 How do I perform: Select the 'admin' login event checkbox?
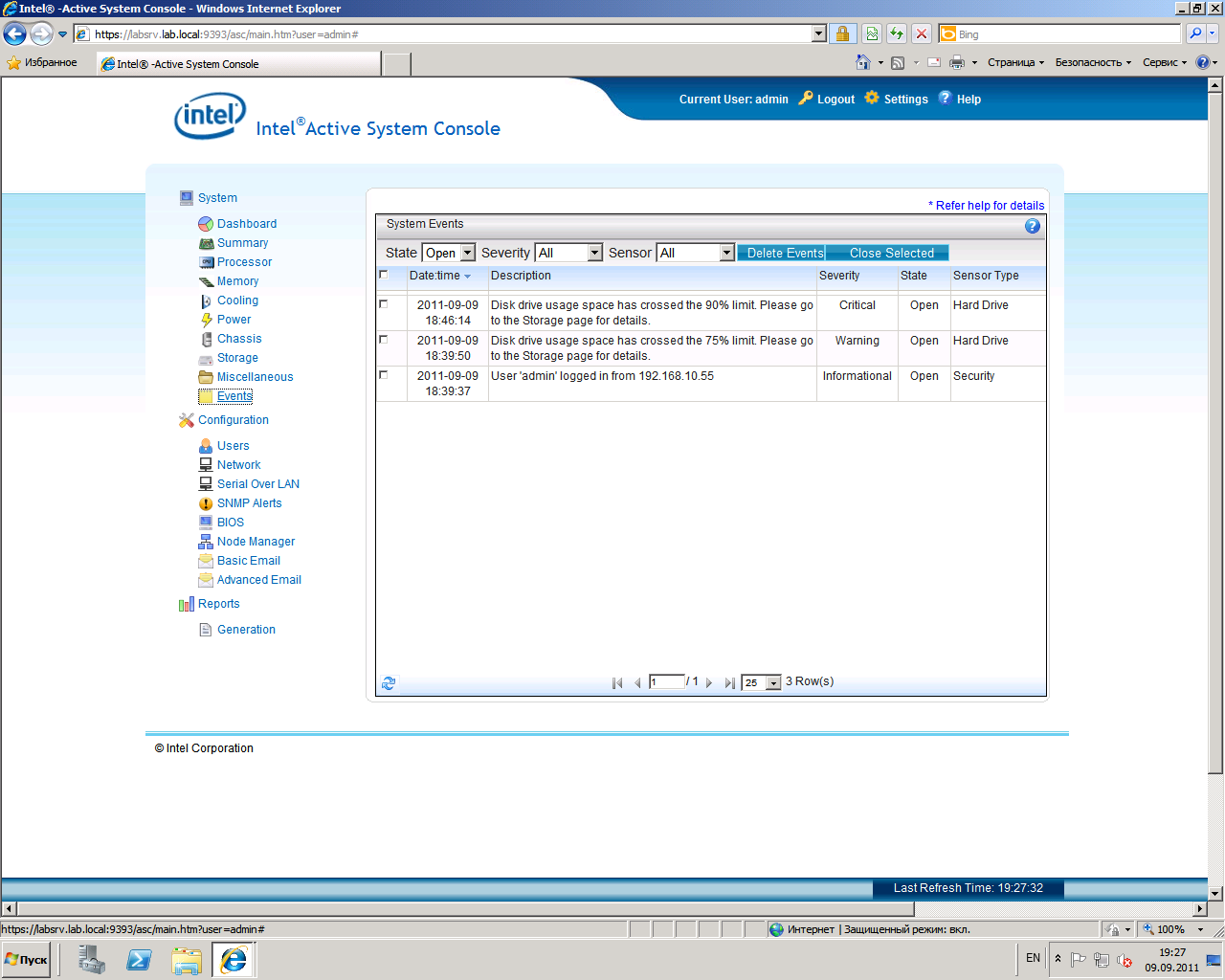click(x=384, y=375)
